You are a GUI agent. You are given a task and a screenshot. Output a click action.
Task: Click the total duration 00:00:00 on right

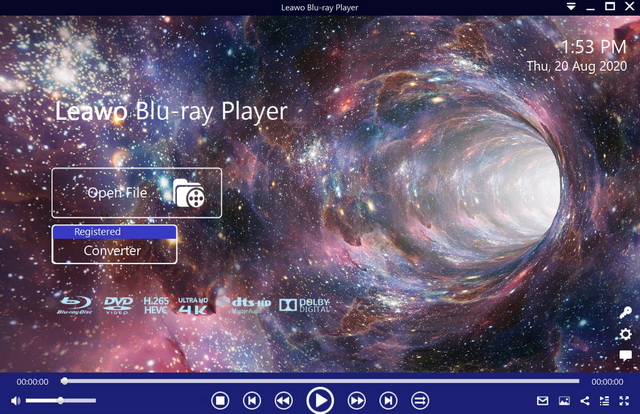pyautogui.click(x=607, y=382)
